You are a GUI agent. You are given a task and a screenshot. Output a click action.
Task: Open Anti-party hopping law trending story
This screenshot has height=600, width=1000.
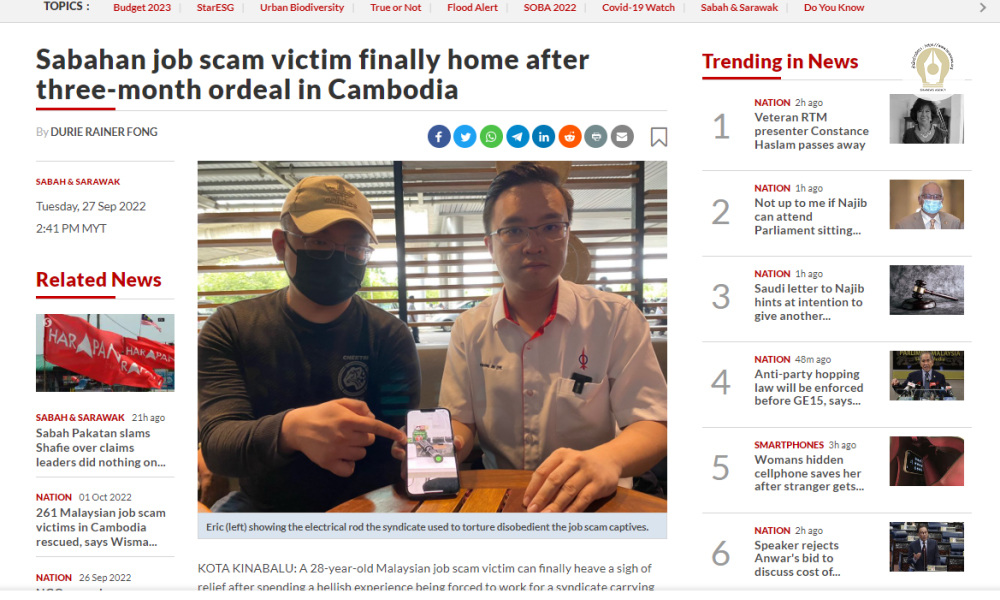[x=809, y=387]
